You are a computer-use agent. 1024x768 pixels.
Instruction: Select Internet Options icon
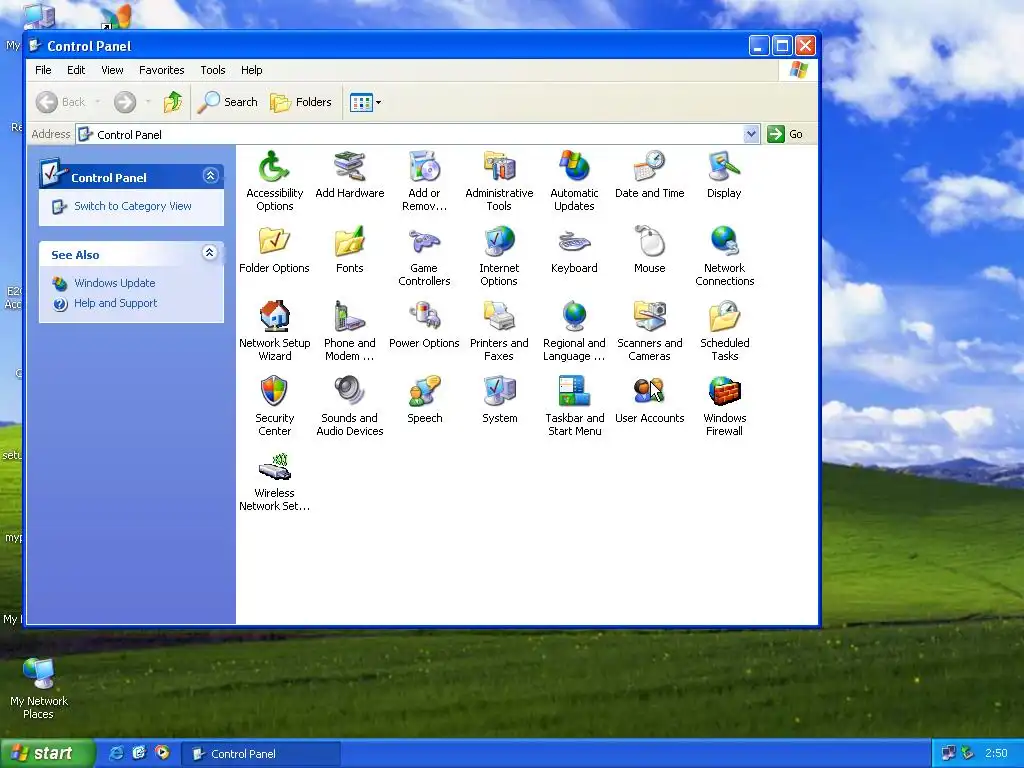pyautogui.click(x=499, y=256)
